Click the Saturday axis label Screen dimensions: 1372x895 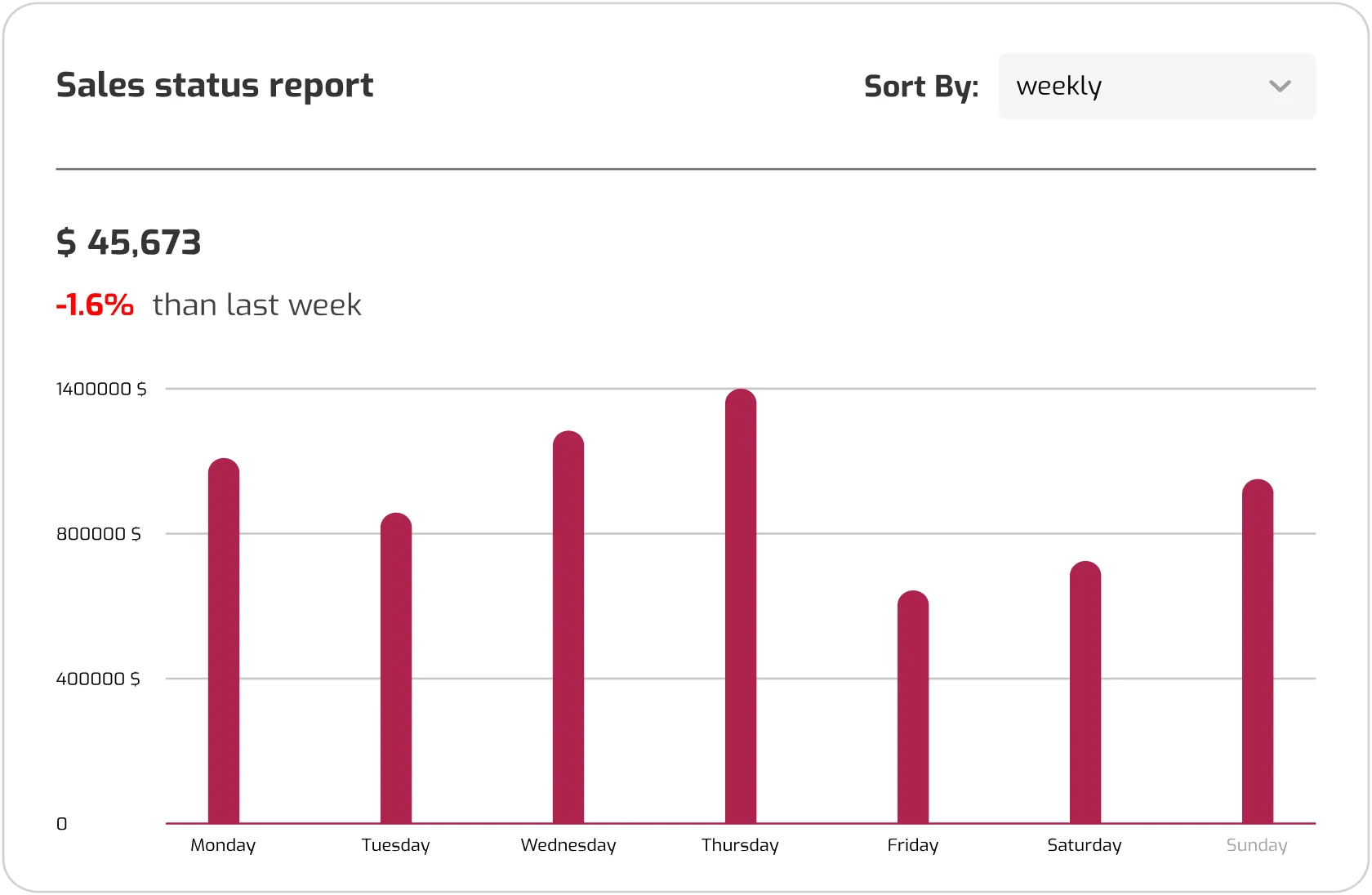pyautogui.click(x=1085, y=845)
